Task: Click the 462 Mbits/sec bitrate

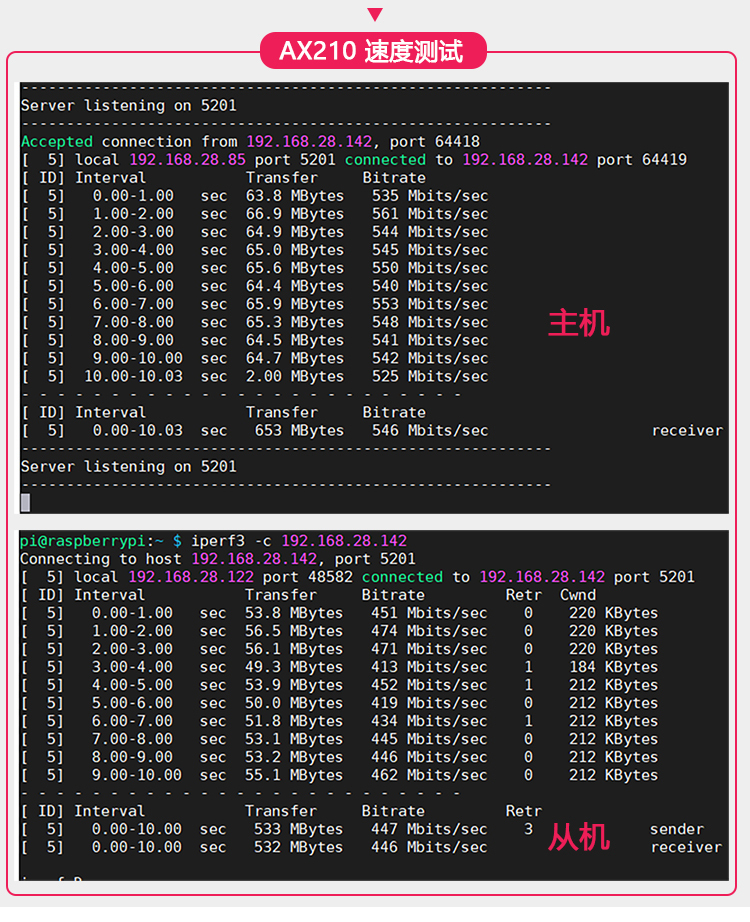Action: pos(429,775)
